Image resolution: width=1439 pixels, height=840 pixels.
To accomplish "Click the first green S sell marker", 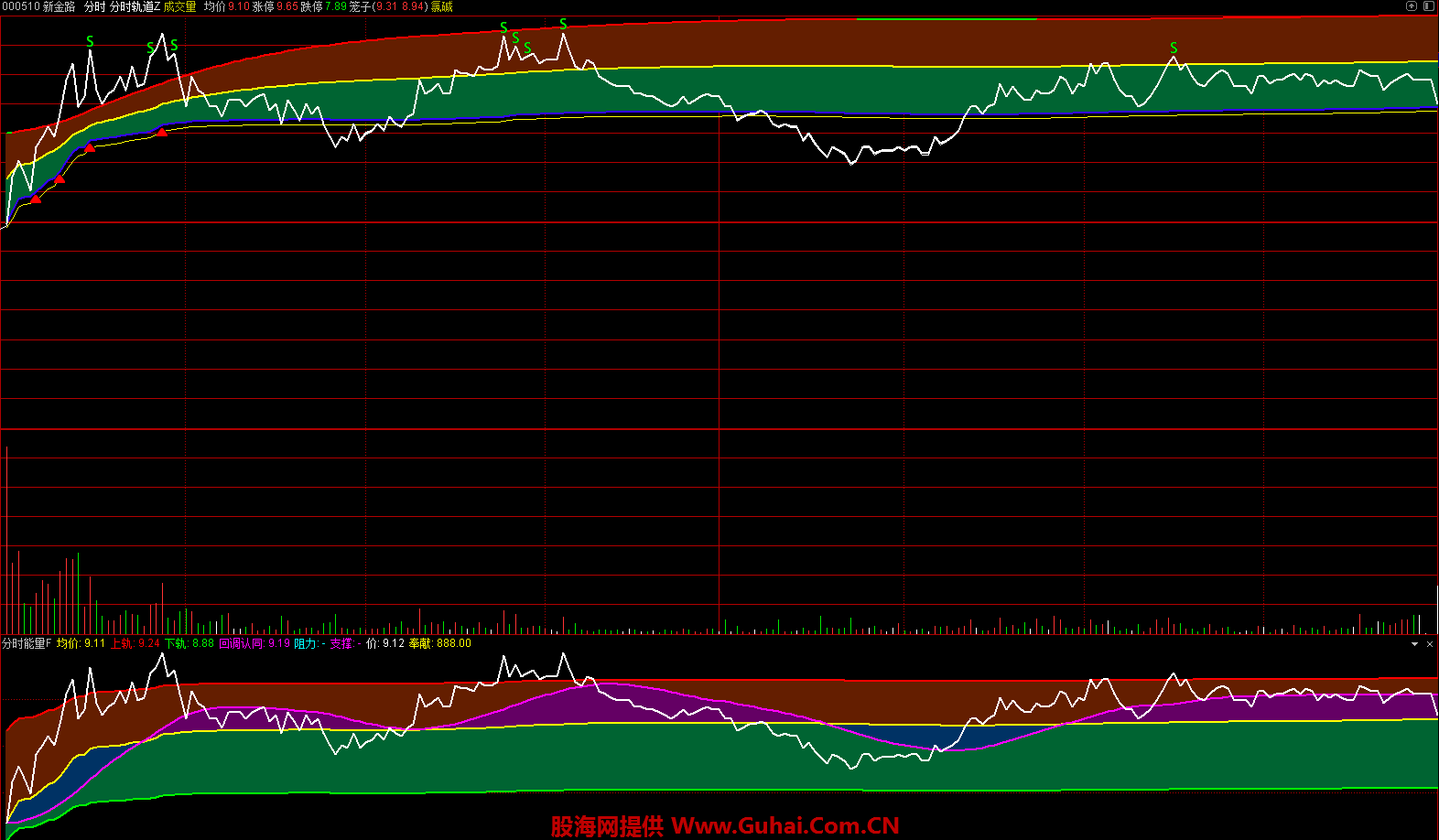I will pyautogui.click(x=90, y=42).
